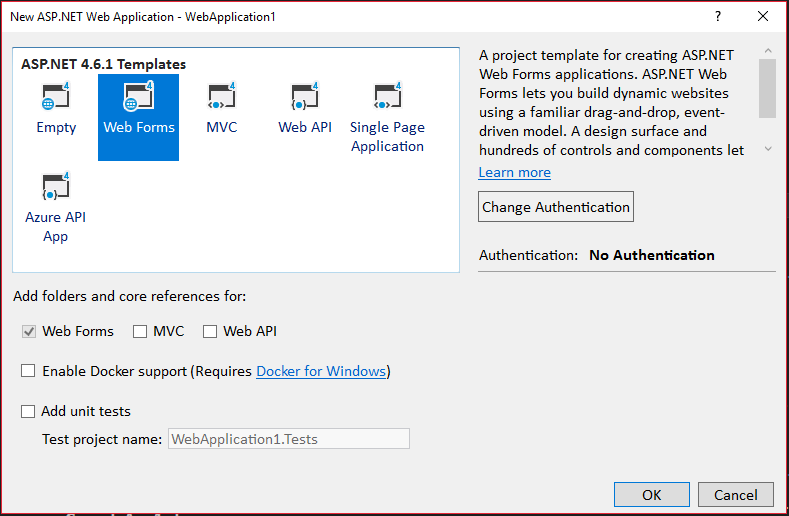The height and width of the screenshot is (516, 789).
Task: Click the ASP.NET 4.6.1 Templates heading
Action: [x=104, y=64]
